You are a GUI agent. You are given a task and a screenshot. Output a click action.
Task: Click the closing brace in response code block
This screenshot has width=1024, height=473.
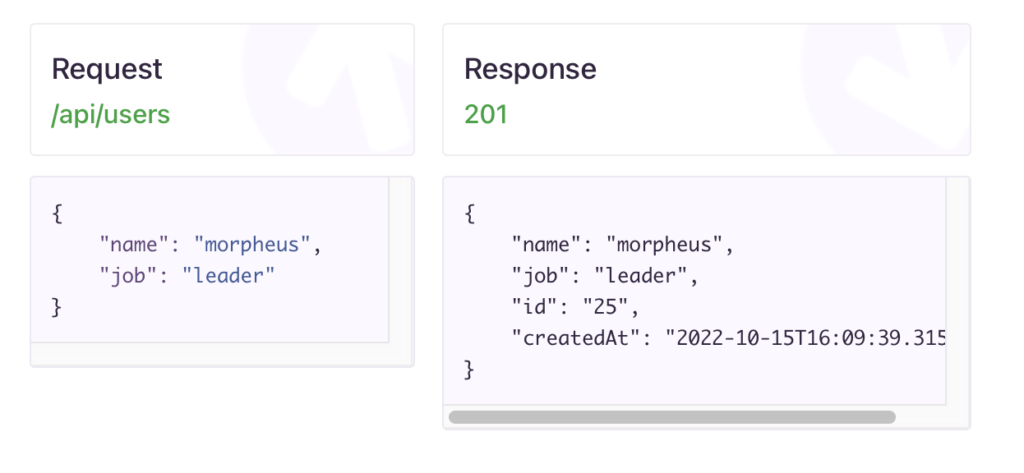coord(470,369)
